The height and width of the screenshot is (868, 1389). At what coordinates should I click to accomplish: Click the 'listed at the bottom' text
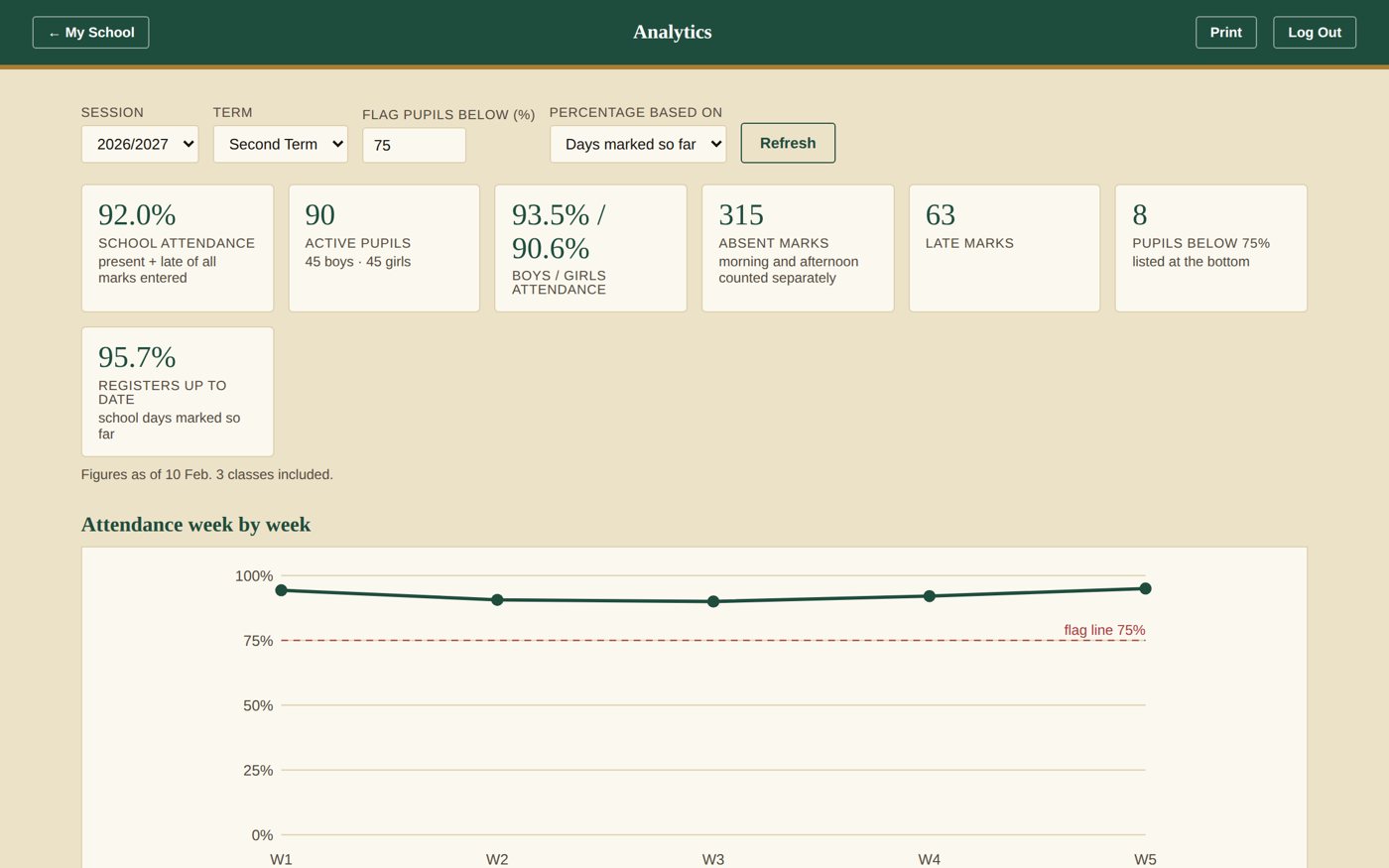point(1191,262)
